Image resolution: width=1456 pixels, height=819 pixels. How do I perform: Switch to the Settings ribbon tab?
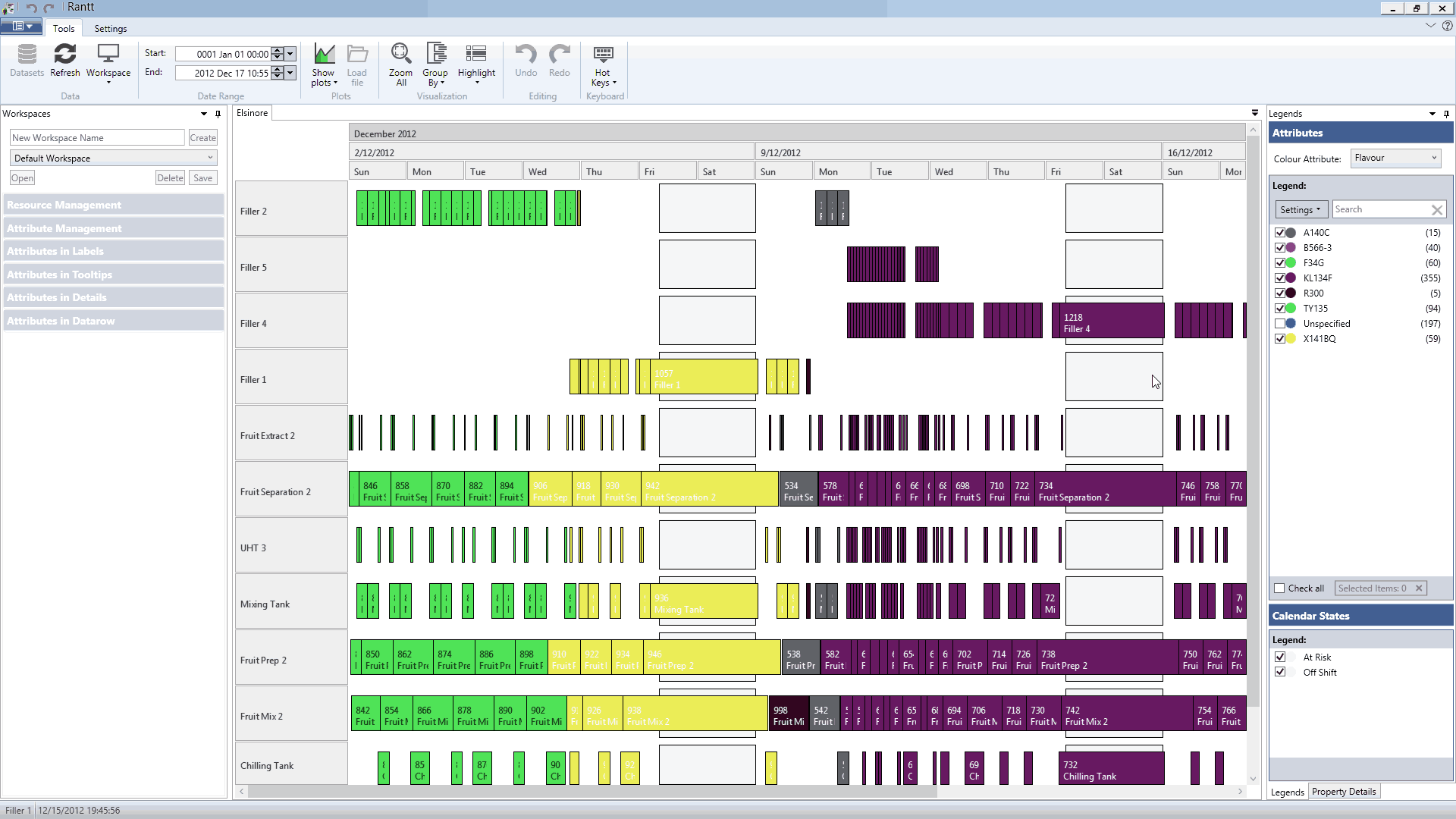tap(111, 29)
